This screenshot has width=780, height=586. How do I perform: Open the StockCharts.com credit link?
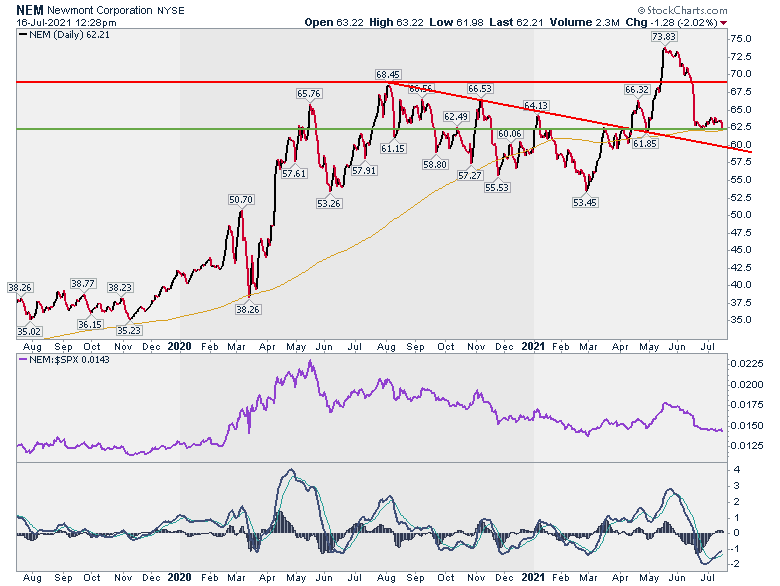[682, 10]
